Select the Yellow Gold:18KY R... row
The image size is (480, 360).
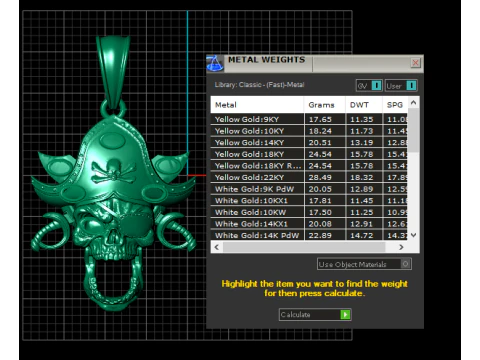click(309, 166)
